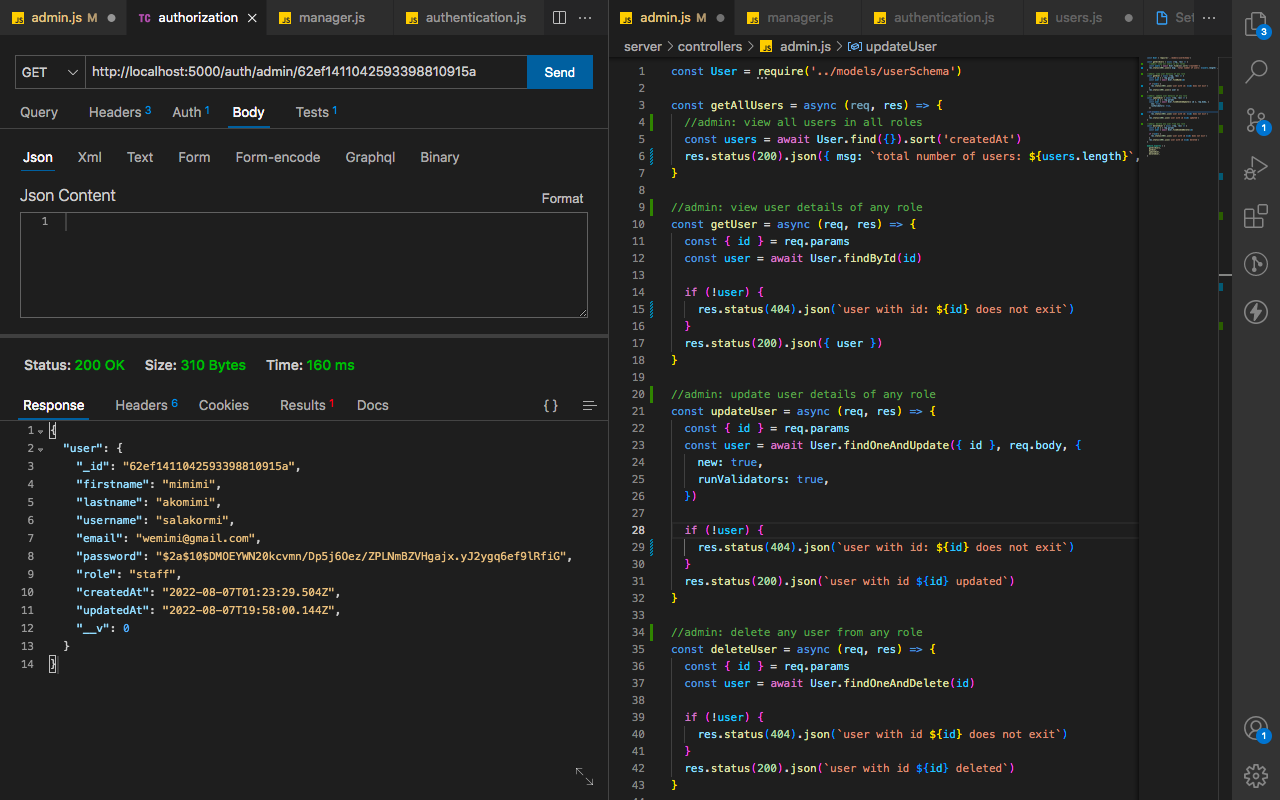The height and width of the screenshot is (800, 1280).
Task: Switch to the Auth request tab
Action: (190, 112)
